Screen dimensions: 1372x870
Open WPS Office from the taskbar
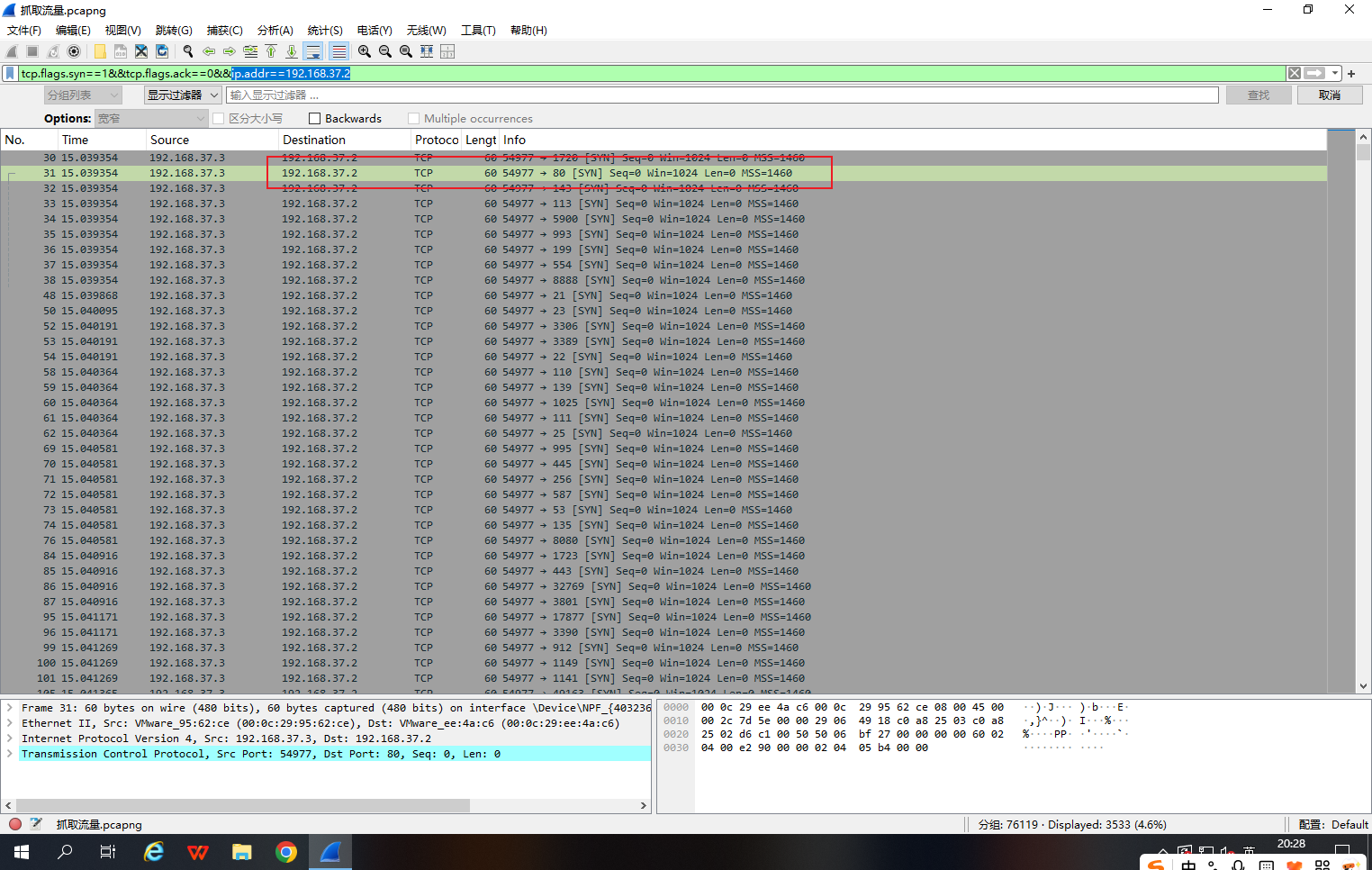(198, 852)
